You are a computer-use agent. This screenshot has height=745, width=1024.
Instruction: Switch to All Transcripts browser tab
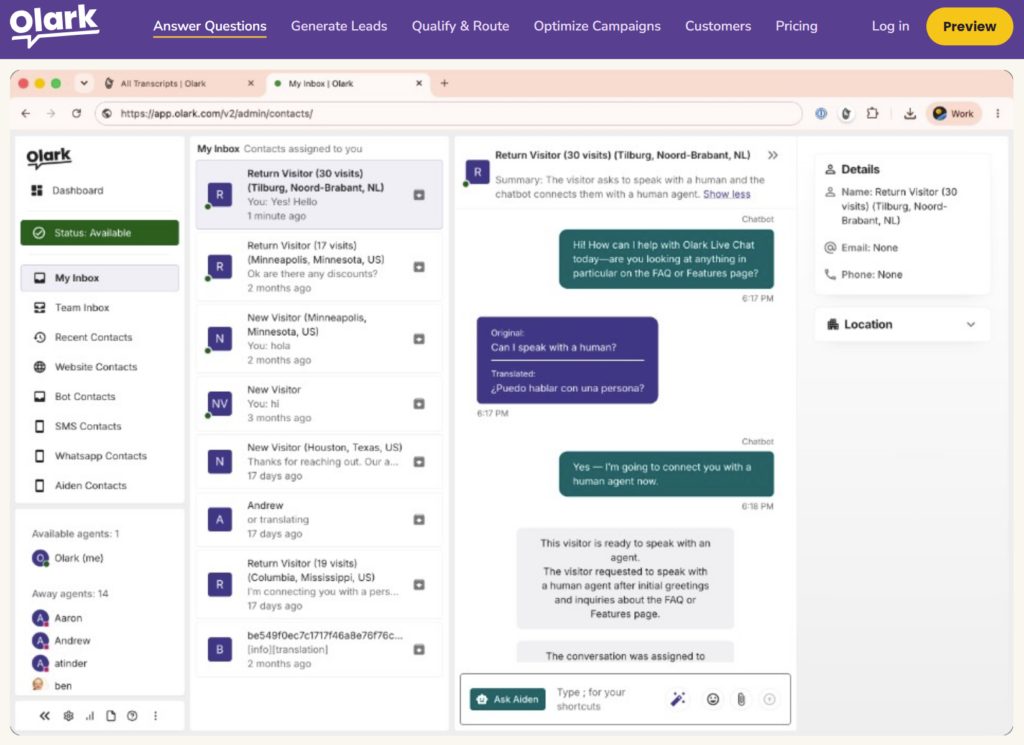[180, 84]
